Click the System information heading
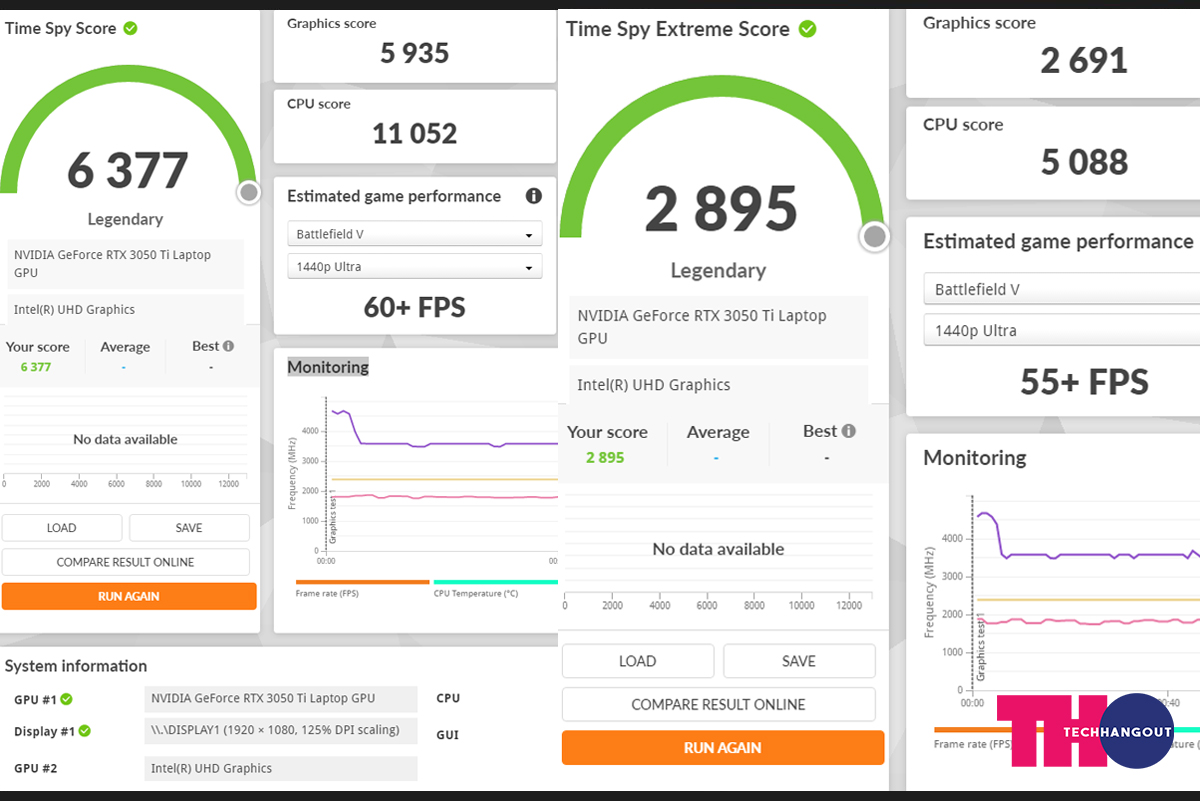The width and height of the screenshot is (1200, 801). 76,666
